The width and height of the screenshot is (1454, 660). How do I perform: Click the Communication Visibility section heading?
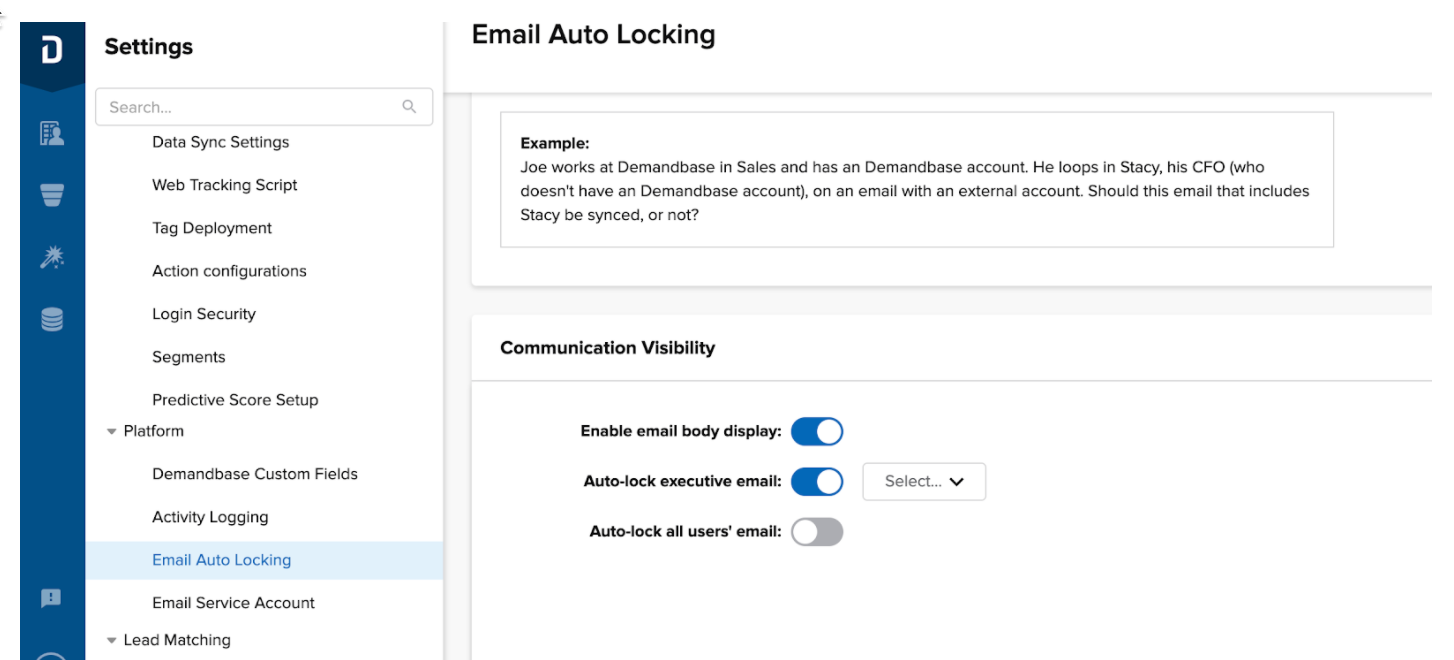click(x=608, y=348)
